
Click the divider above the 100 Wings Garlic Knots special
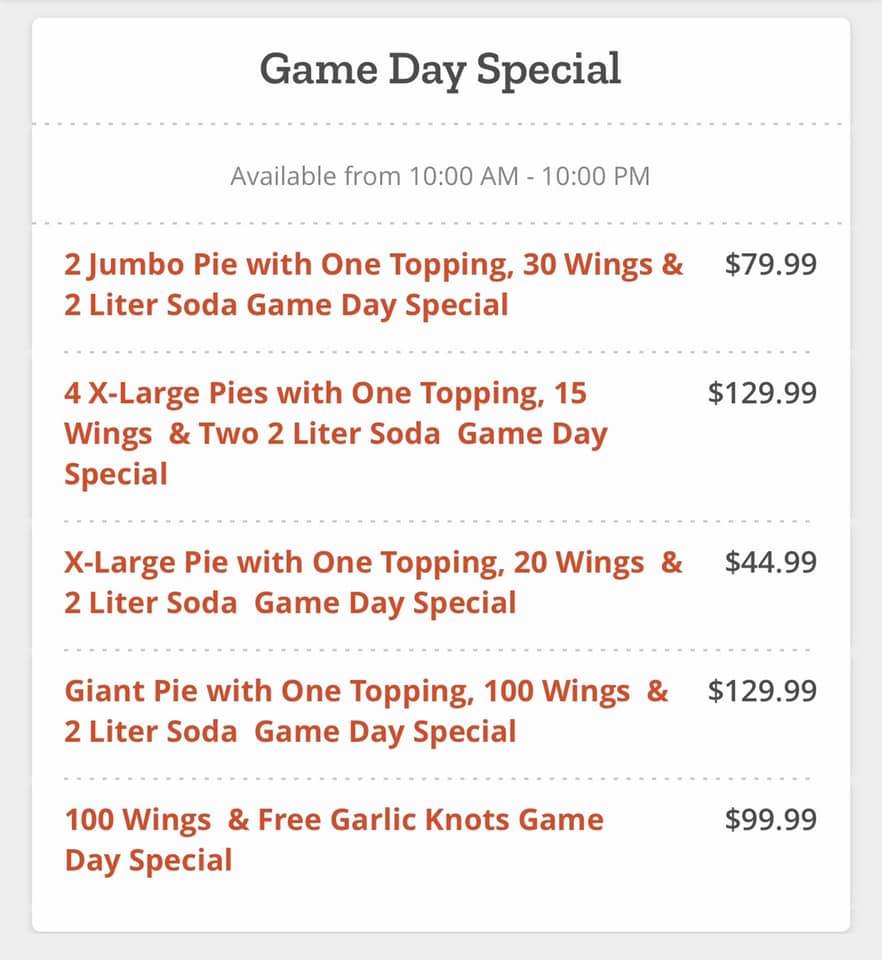(440, 779)
